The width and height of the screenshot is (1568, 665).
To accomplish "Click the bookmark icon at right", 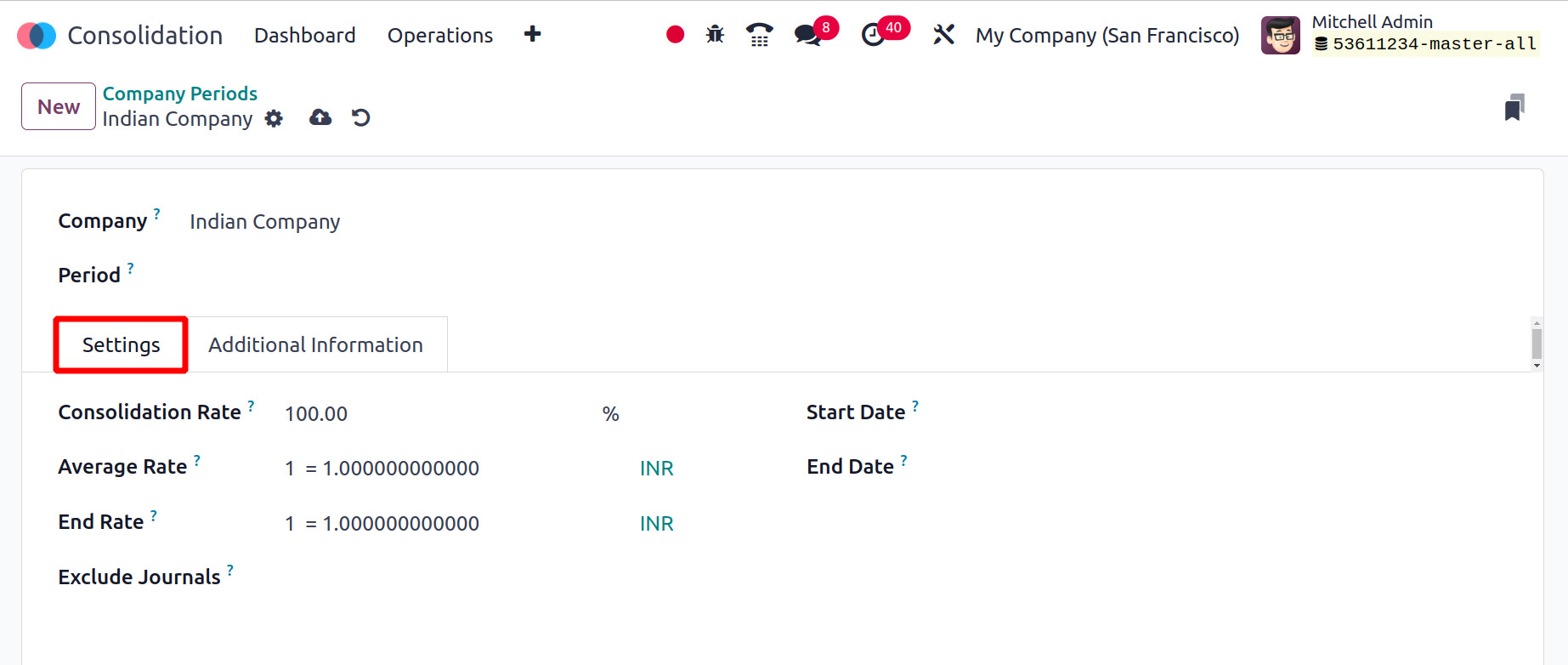I will click(1514, 107).
